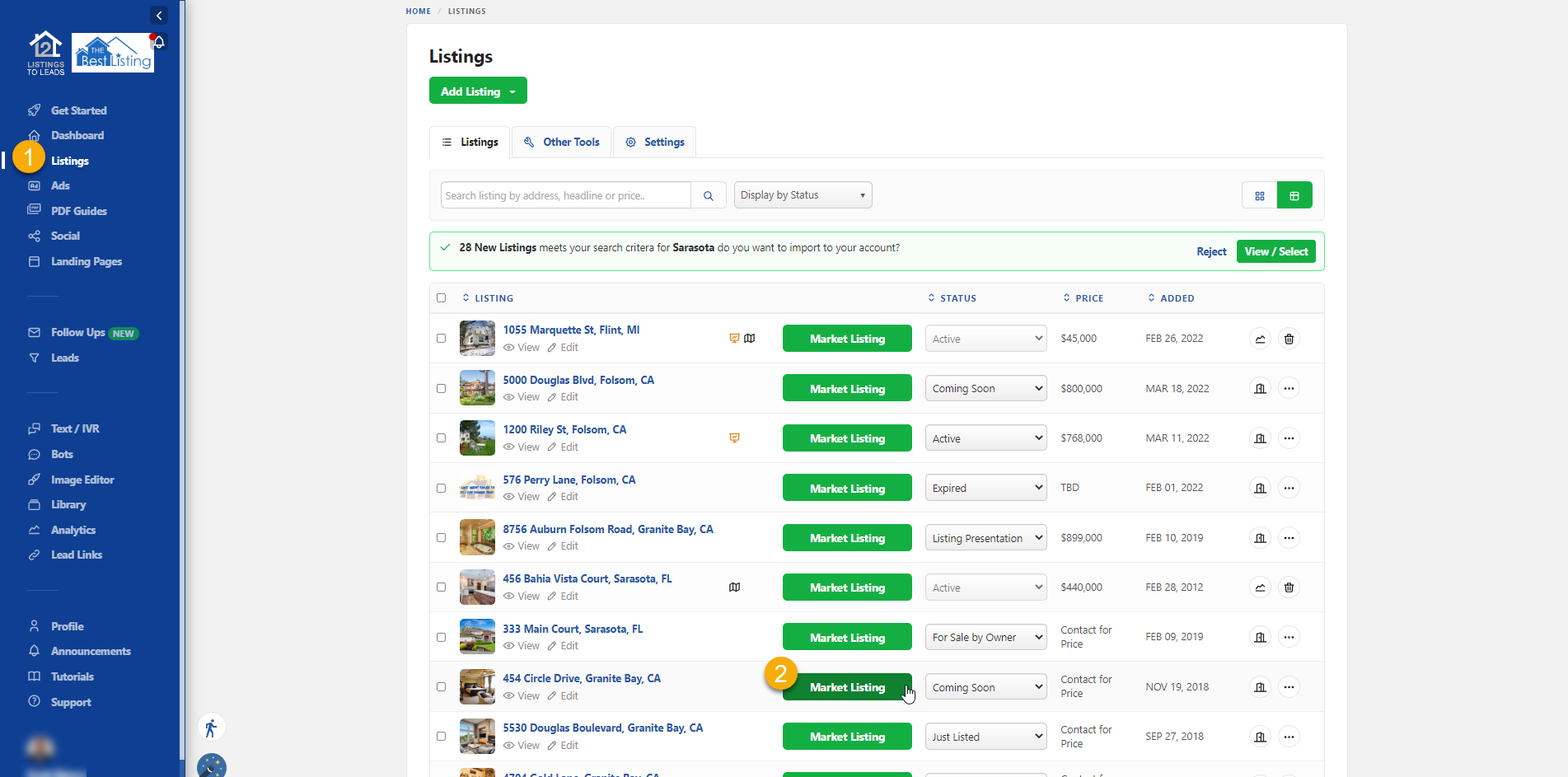Screen dimensions: 1568x777
Task: Open the Image Editor from the sidebar
Action: 82,479
